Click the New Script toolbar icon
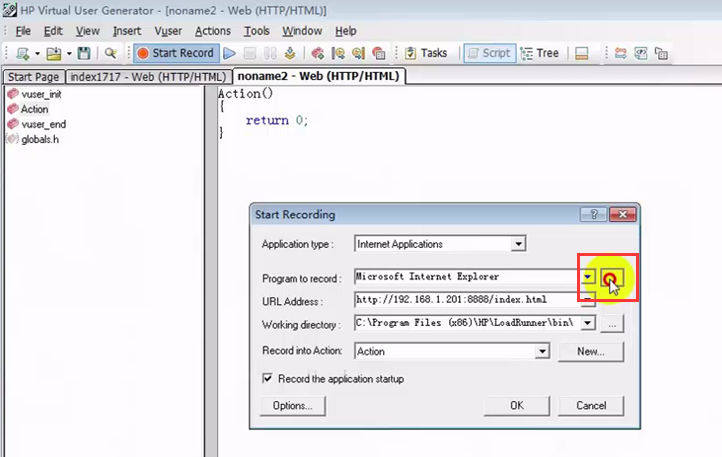This screenshot has width=722, height=457. 23,53
